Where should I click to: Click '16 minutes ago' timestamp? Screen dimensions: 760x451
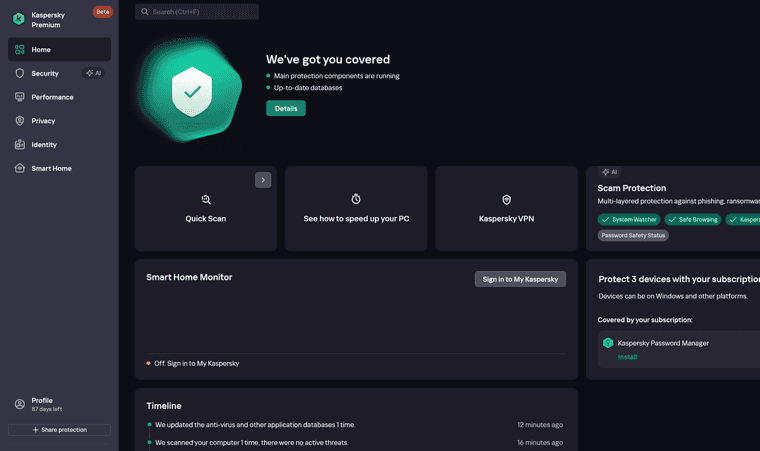[540, 443]
